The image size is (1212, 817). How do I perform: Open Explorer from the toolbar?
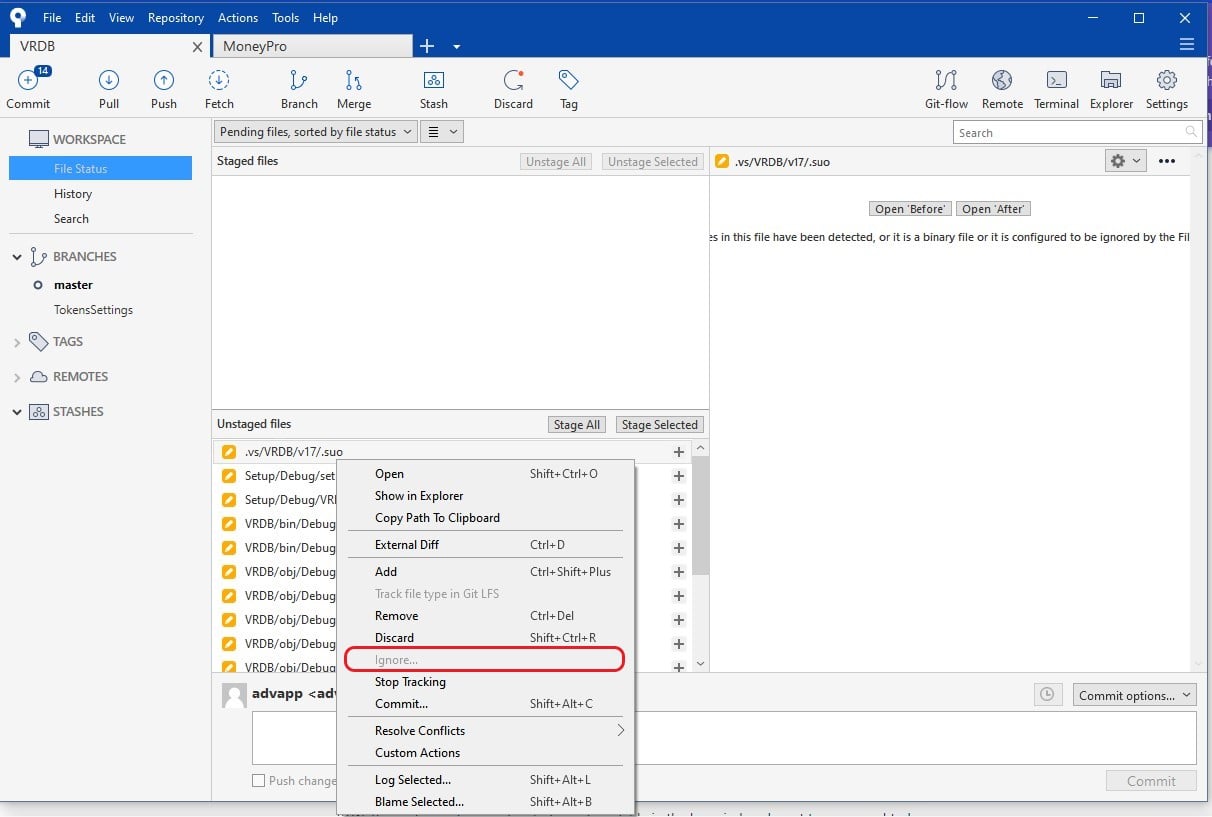[x=1111, y=81]
